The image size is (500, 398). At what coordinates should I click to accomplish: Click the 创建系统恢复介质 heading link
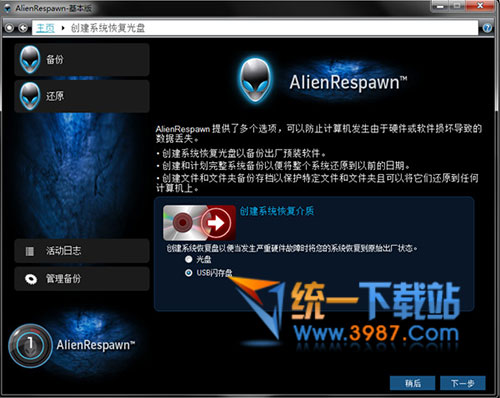coord(277,211)
